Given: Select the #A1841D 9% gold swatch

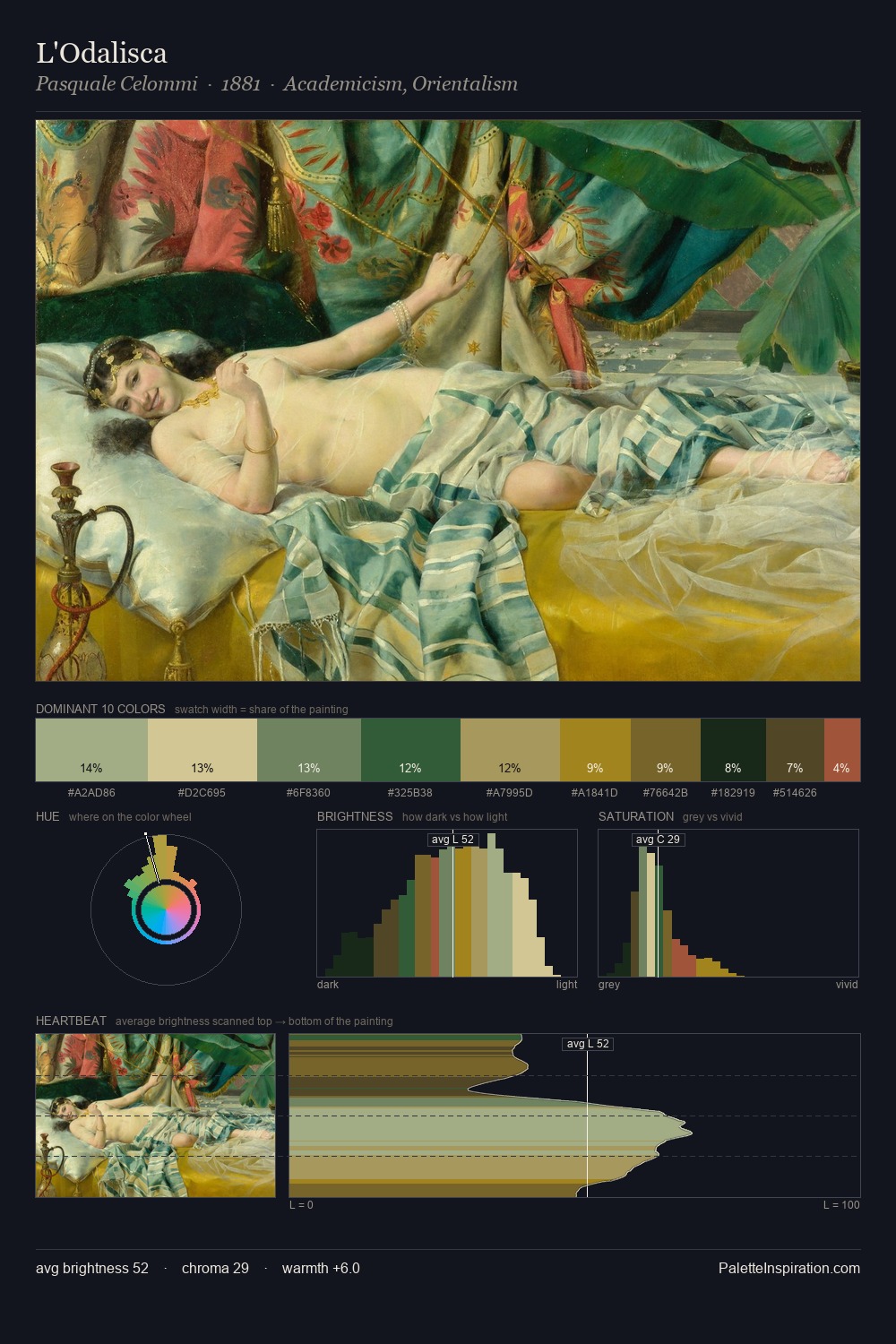Looking at the screenshot, I should (595, 750).
